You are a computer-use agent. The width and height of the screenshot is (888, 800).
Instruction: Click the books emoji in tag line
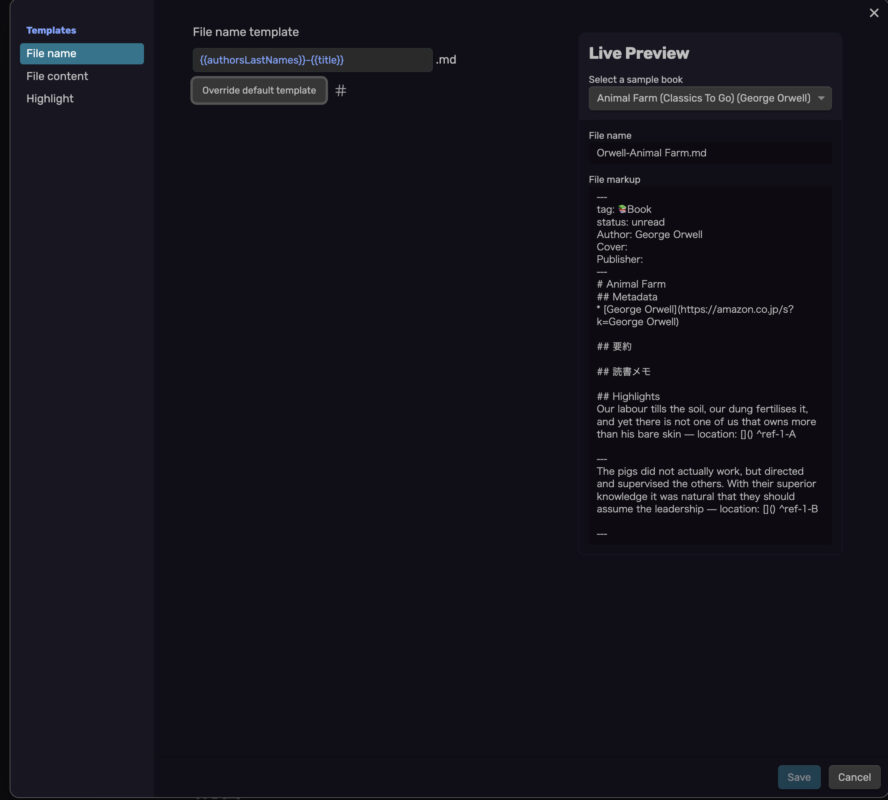[622, 210]
